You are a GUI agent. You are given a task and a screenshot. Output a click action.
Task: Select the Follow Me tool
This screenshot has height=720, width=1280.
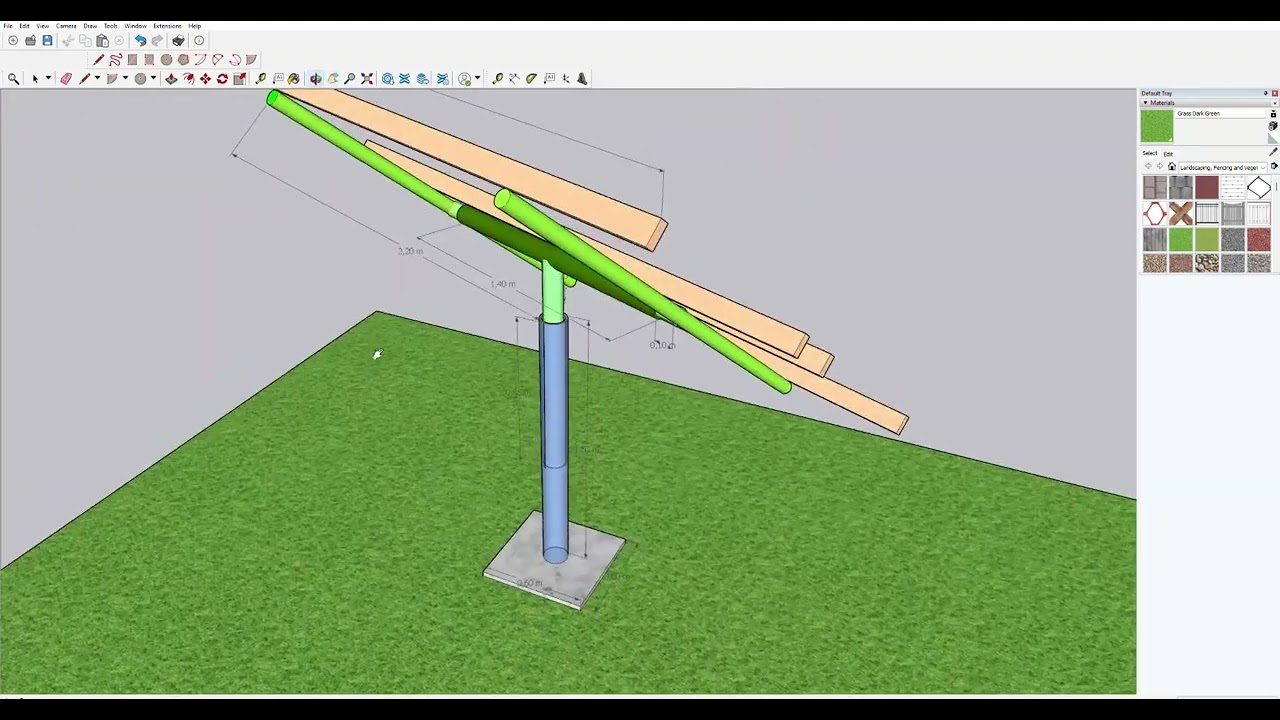point(188,78)
